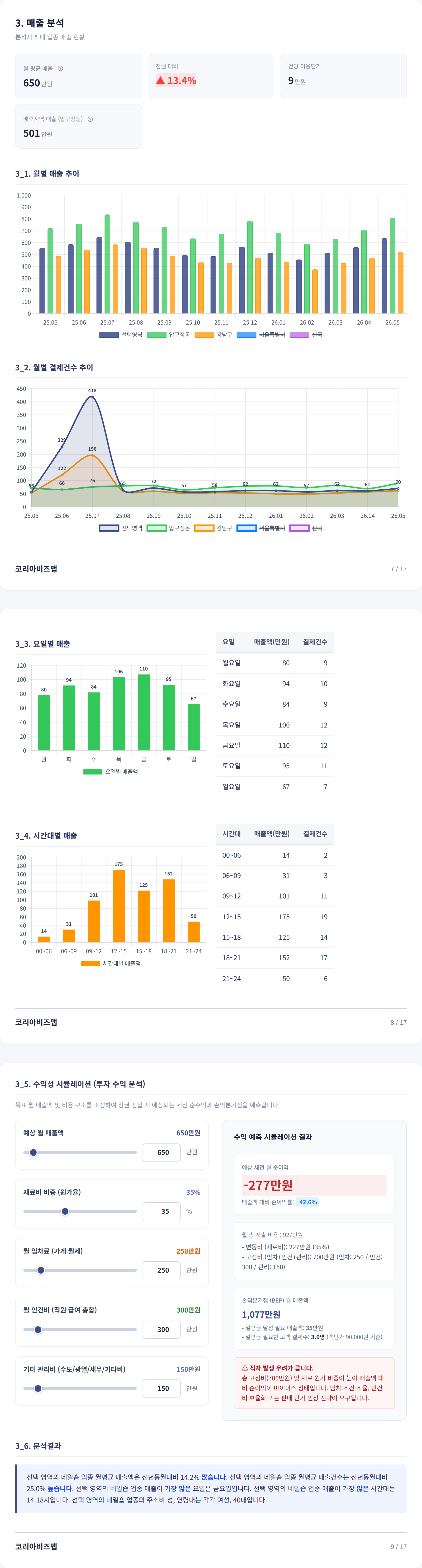Enable 서울특별시 series in 월별 매출 추이 chart
The image size is (422, 1568).
(261, 335)
